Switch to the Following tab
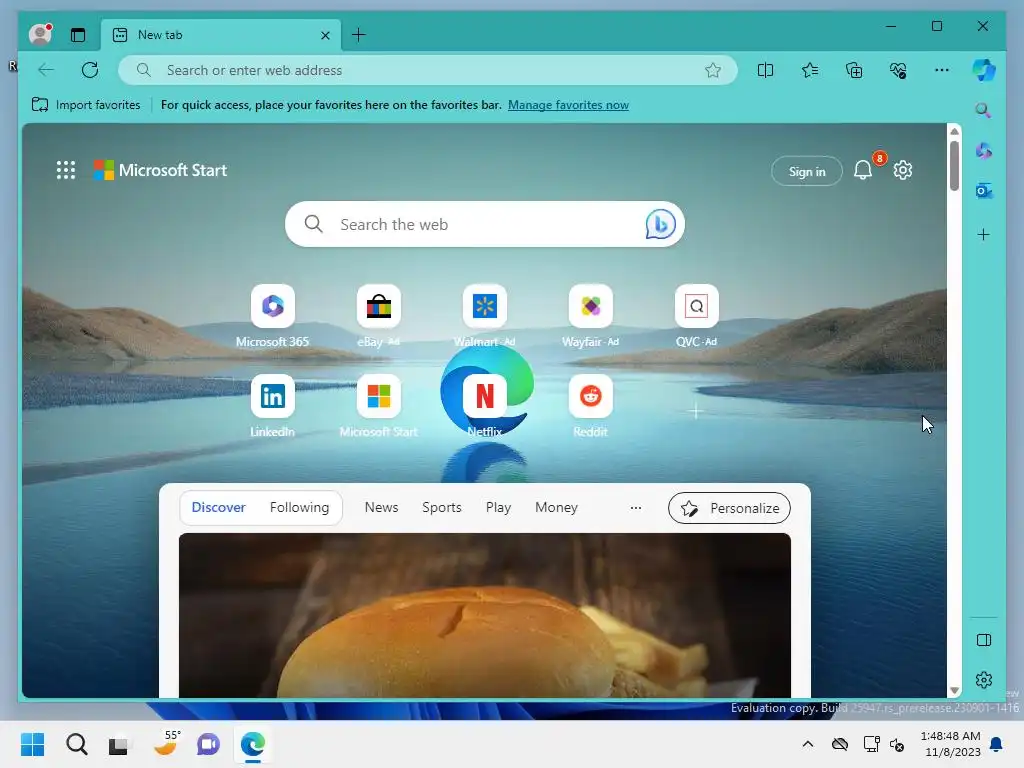 [x=299, y=507]
